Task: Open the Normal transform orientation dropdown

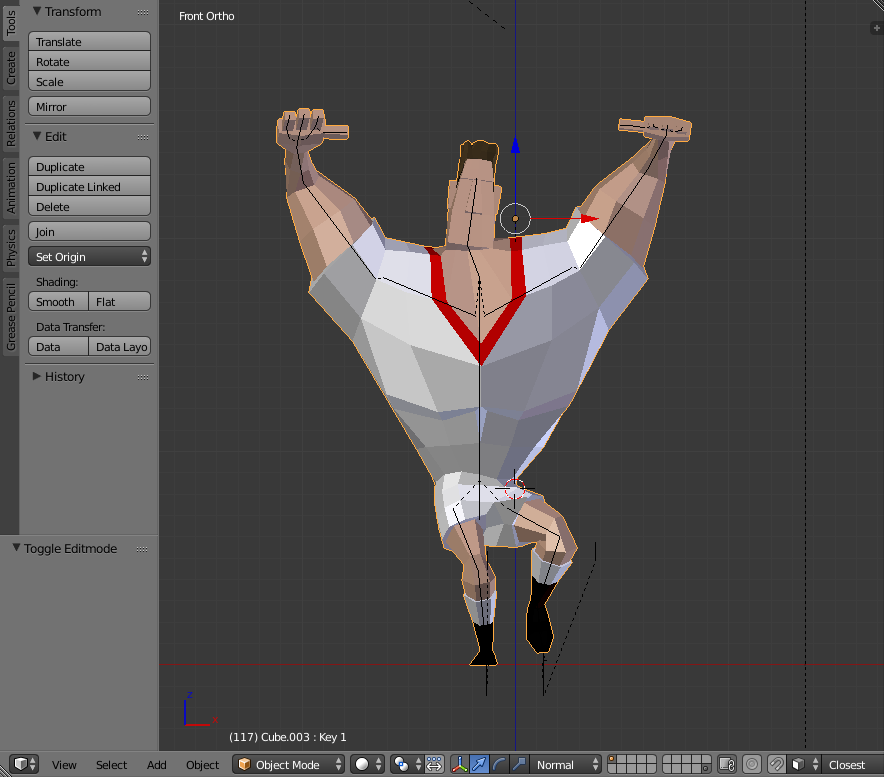Action: pos(565,764)
